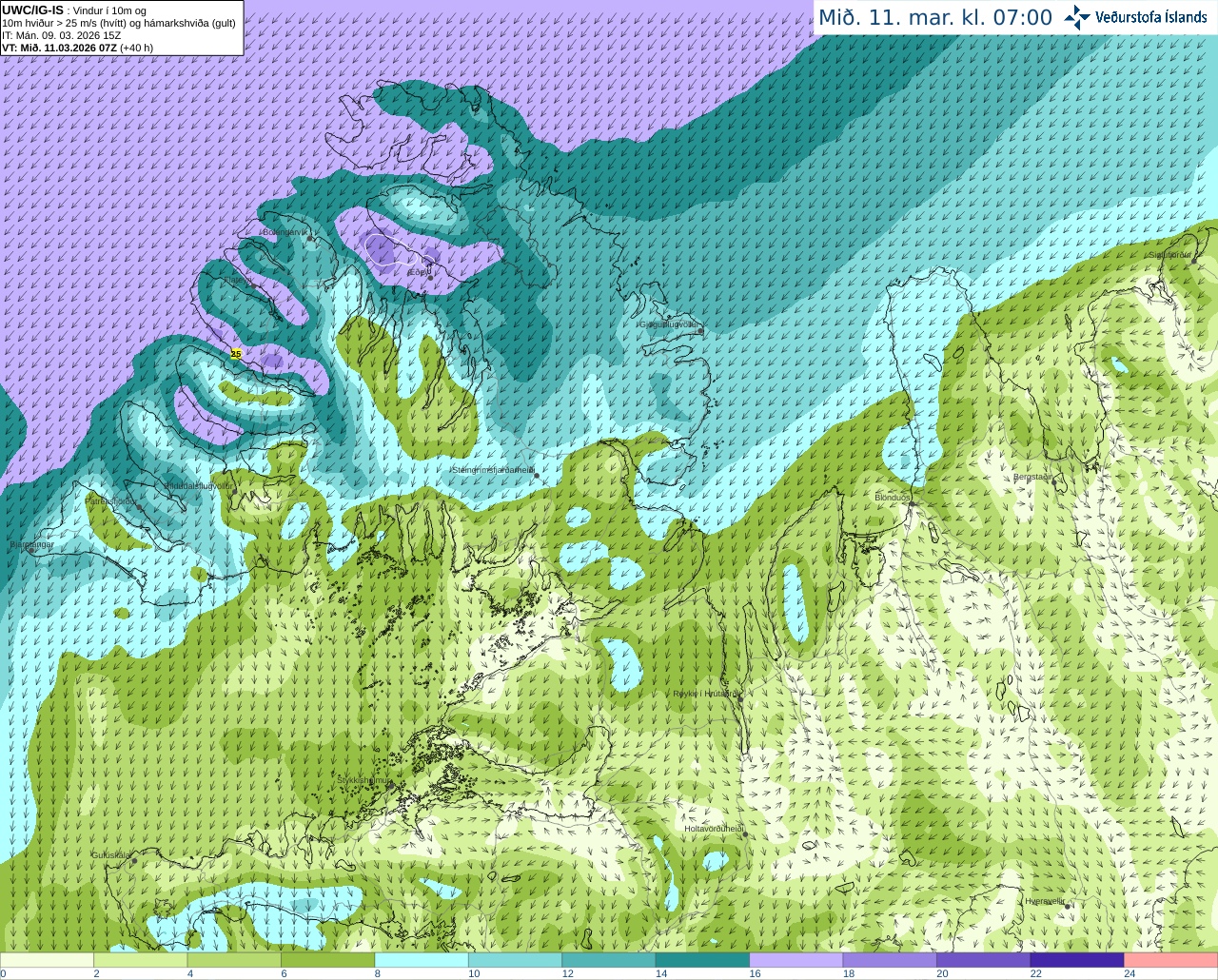Click the 8–10 m/s light cyan legend swatch
The height and width of the screenshot is (980, 1218).
point(422,960)
